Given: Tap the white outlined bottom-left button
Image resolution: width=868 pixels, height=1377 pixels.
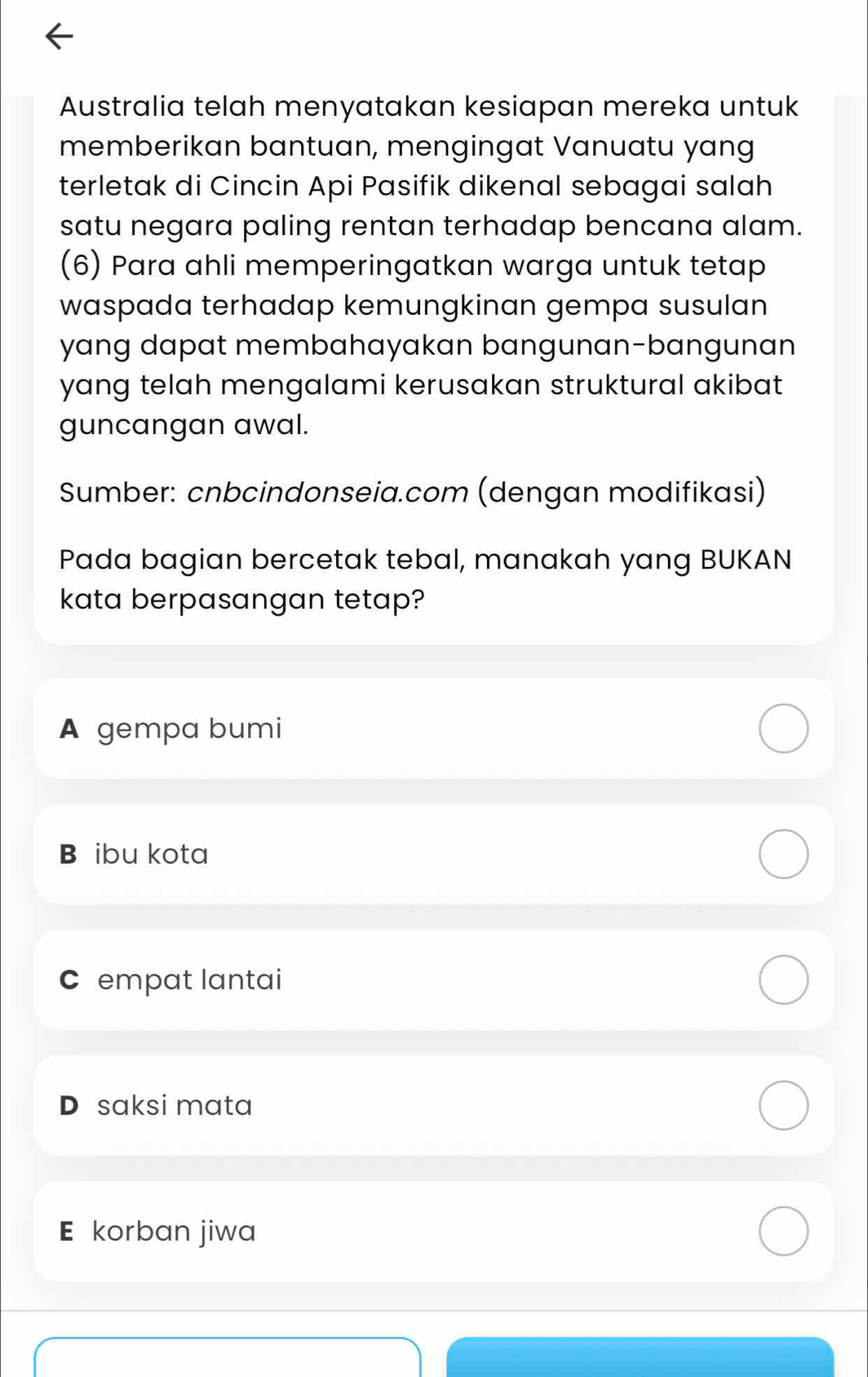Looking at the screenshot, I should pos(228,1357).
